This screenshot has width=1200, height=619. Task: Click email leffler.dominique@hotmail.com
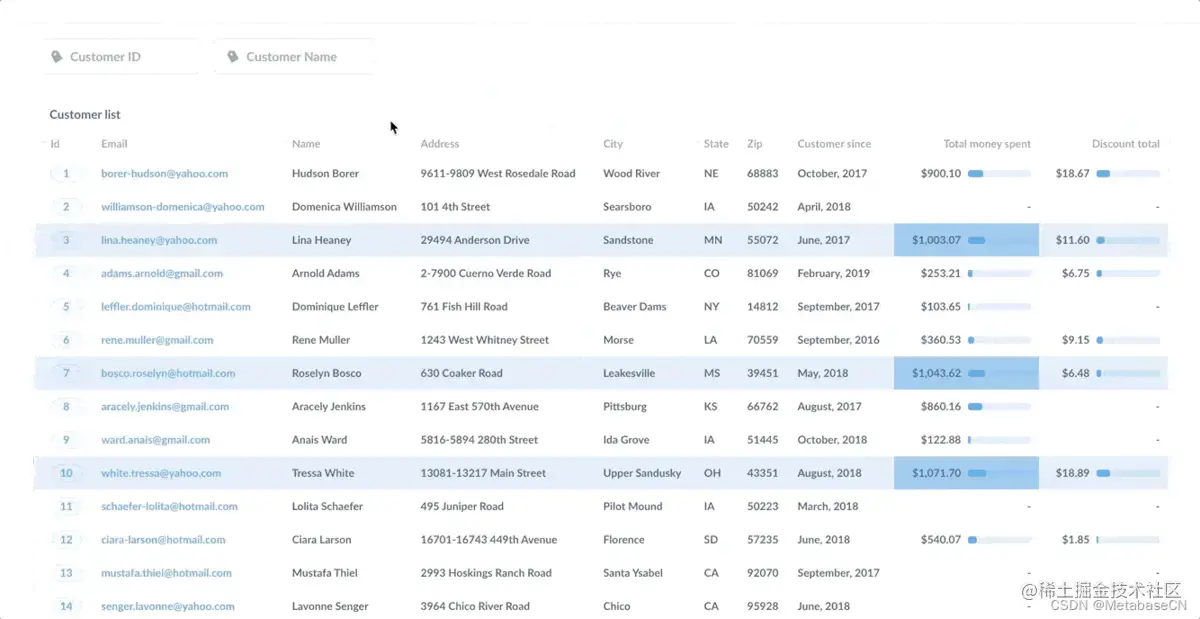pos(176,307)
